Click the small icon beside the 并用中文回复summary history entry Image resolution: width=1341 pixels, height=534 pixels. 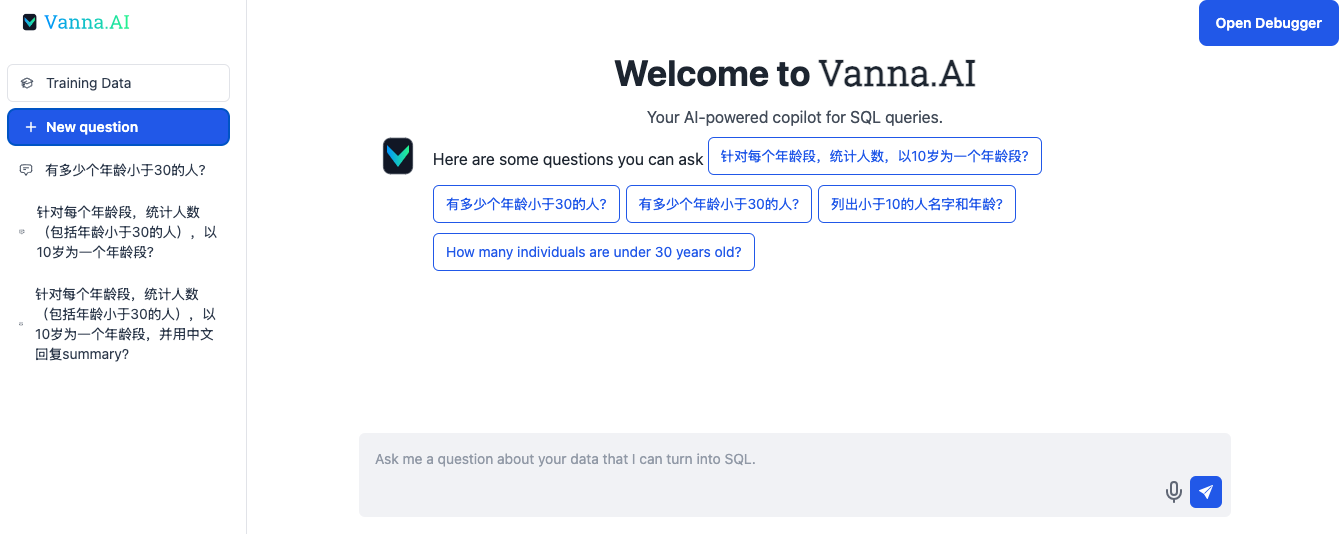[21, 324]
